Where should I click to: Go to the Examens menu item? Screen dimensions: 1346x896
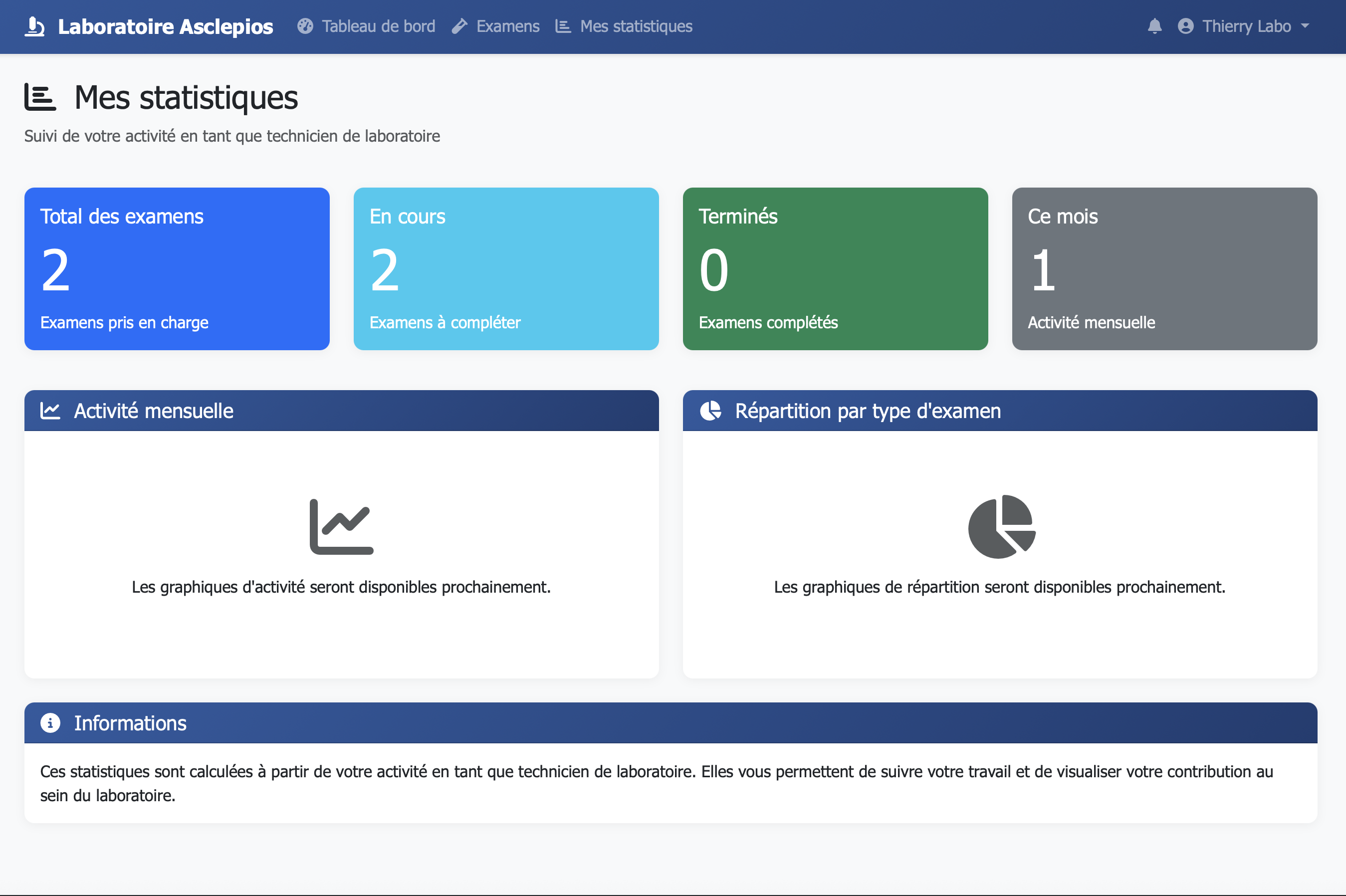[507, 26]
